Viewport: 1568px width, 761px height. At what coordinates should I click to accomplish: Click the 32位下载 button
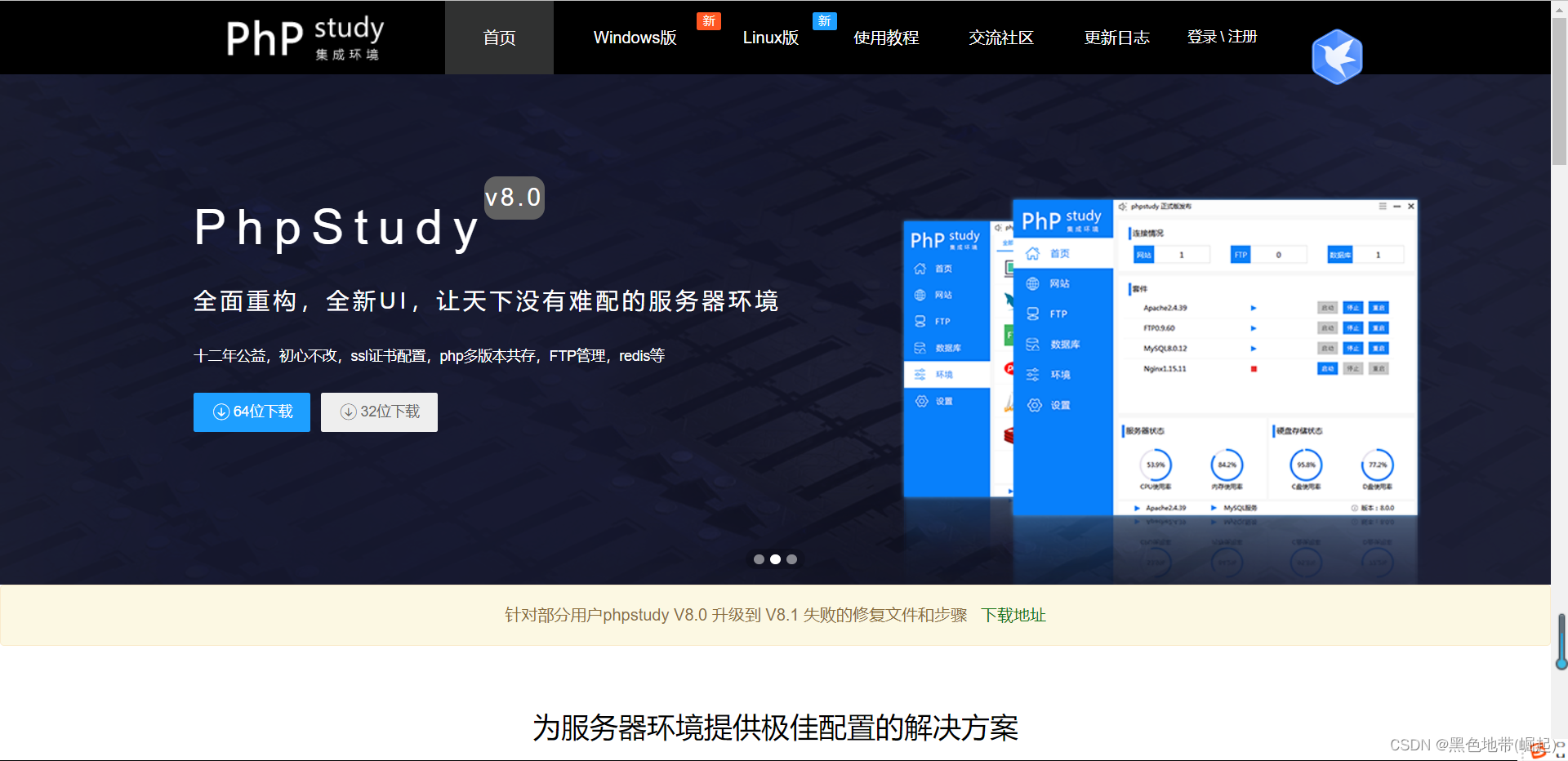tap(379, 412)
